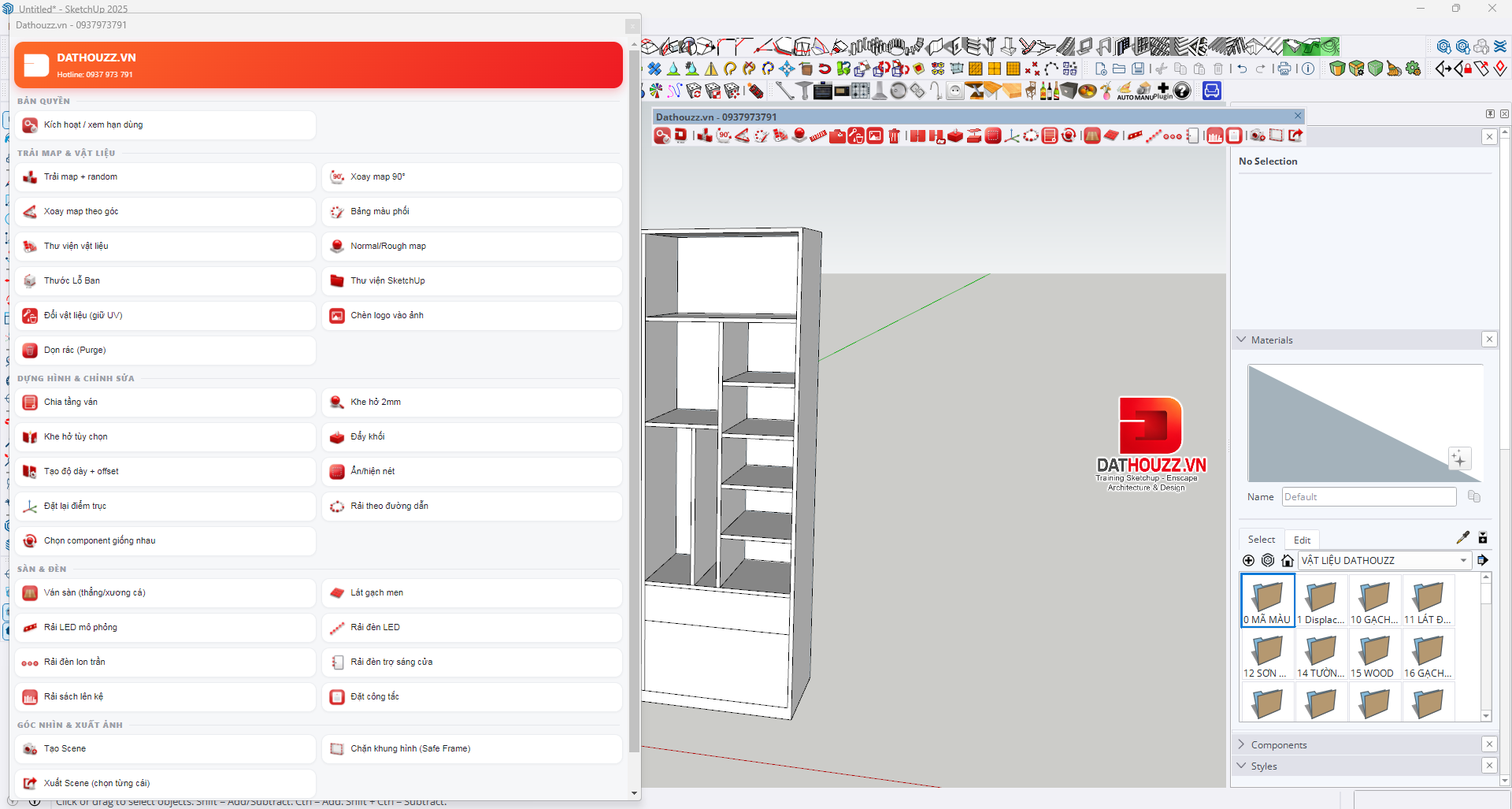Viewport: 1512px width, 809px height.
Task: Click the Ẩn/hiện nét toggle button
Action: click(x=472, y=472)
